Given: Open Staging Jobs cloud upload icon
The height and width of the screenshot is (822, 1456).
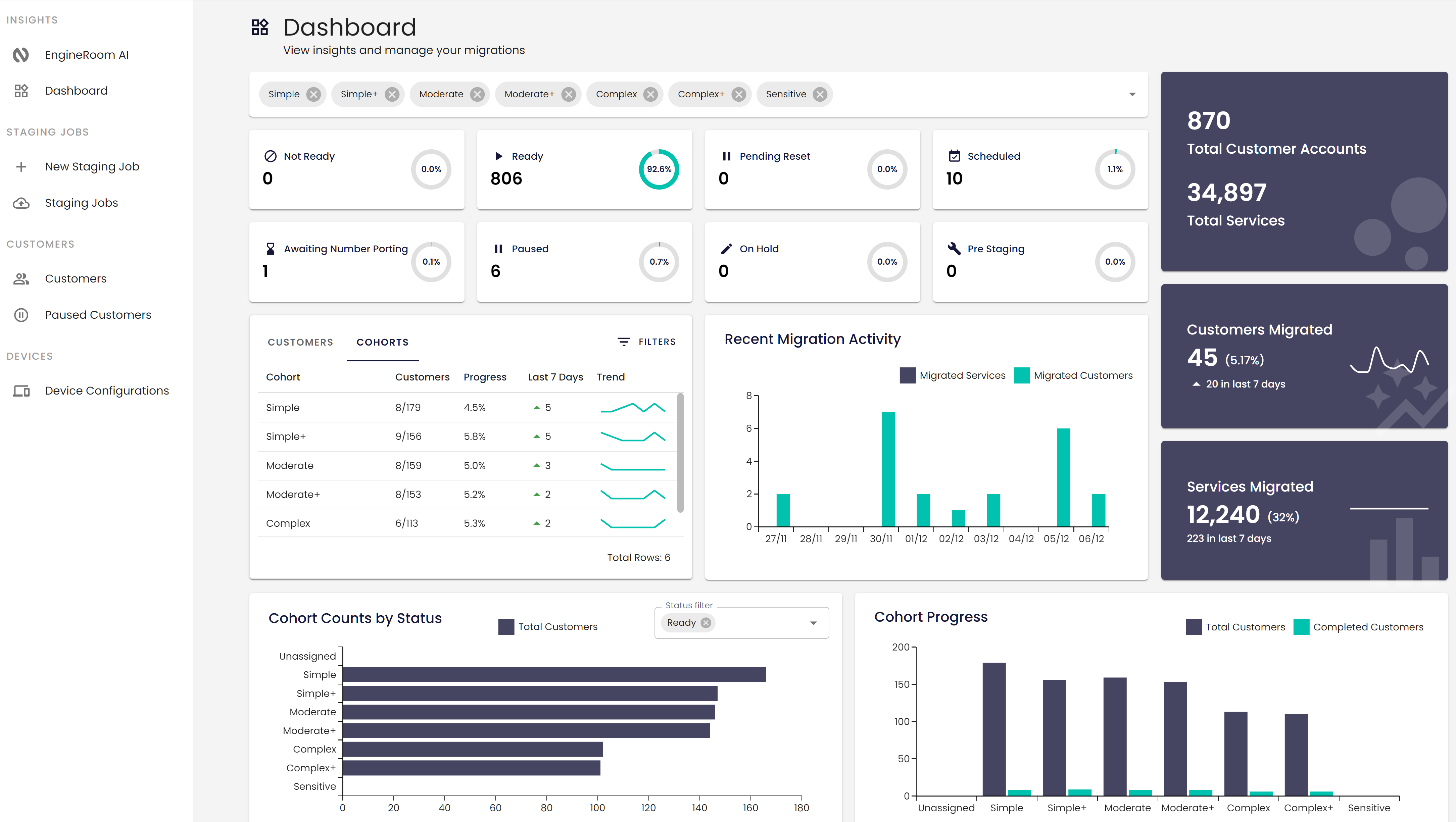Looking at the screenshot, I should click(21, 203).
